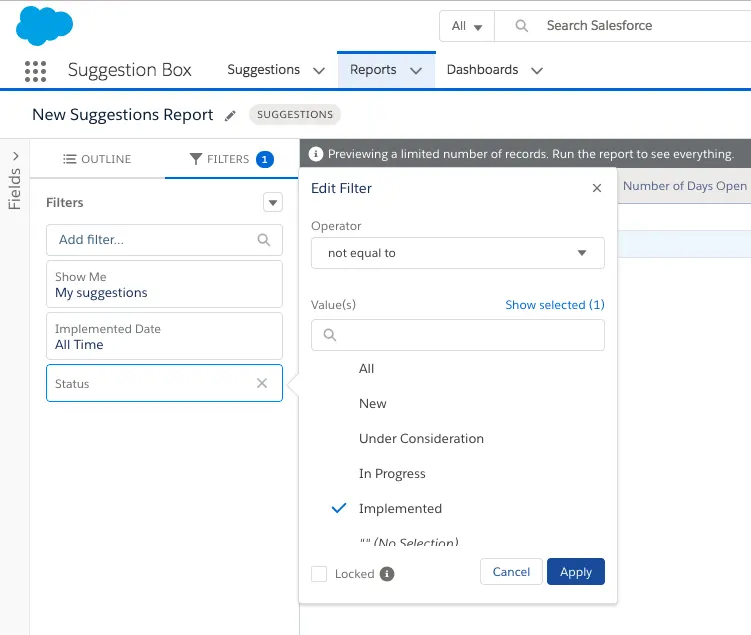Select All values option
Viewport: 751px width, 635px height.
coord(366,369)
